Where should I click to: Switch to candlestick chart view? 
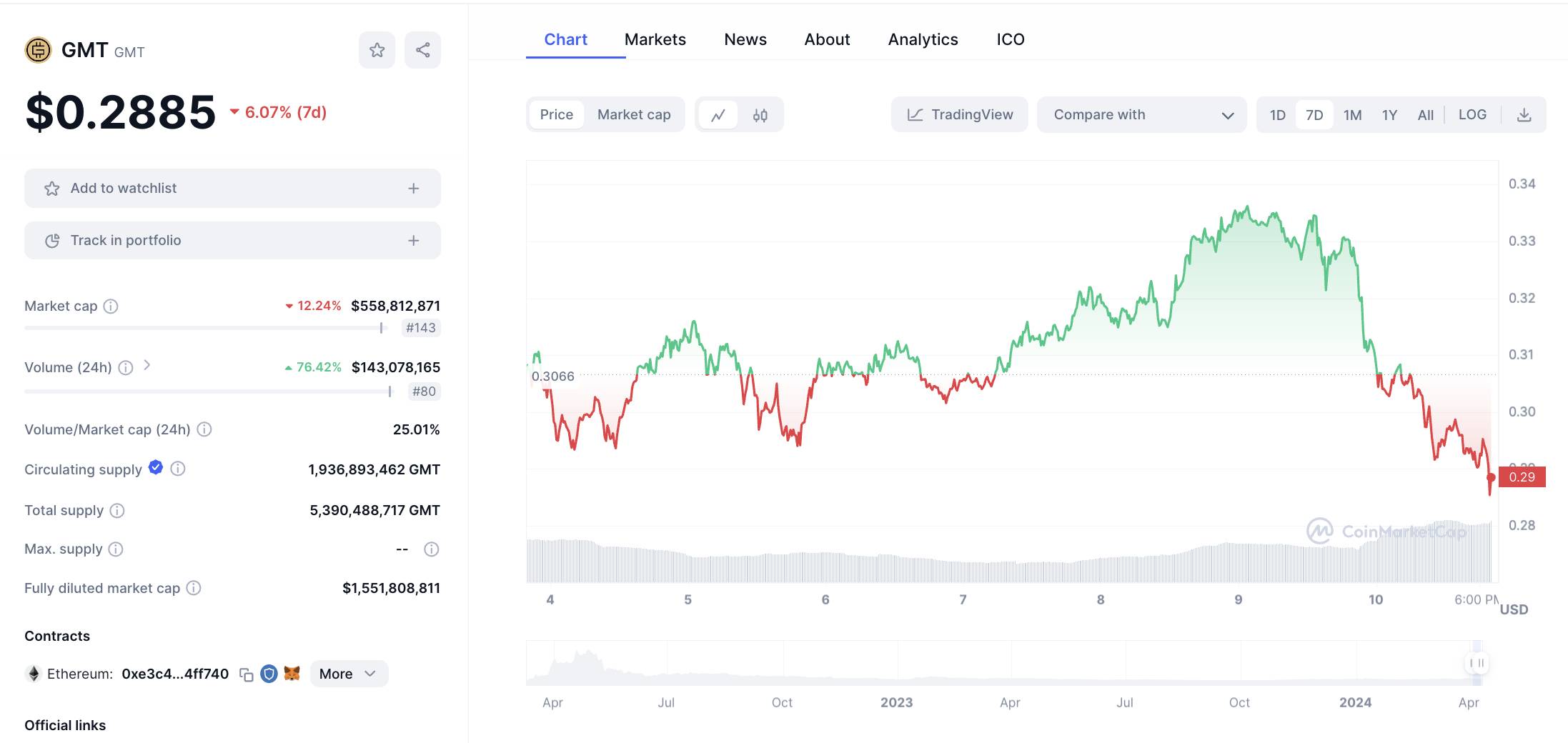coord(760,115)
